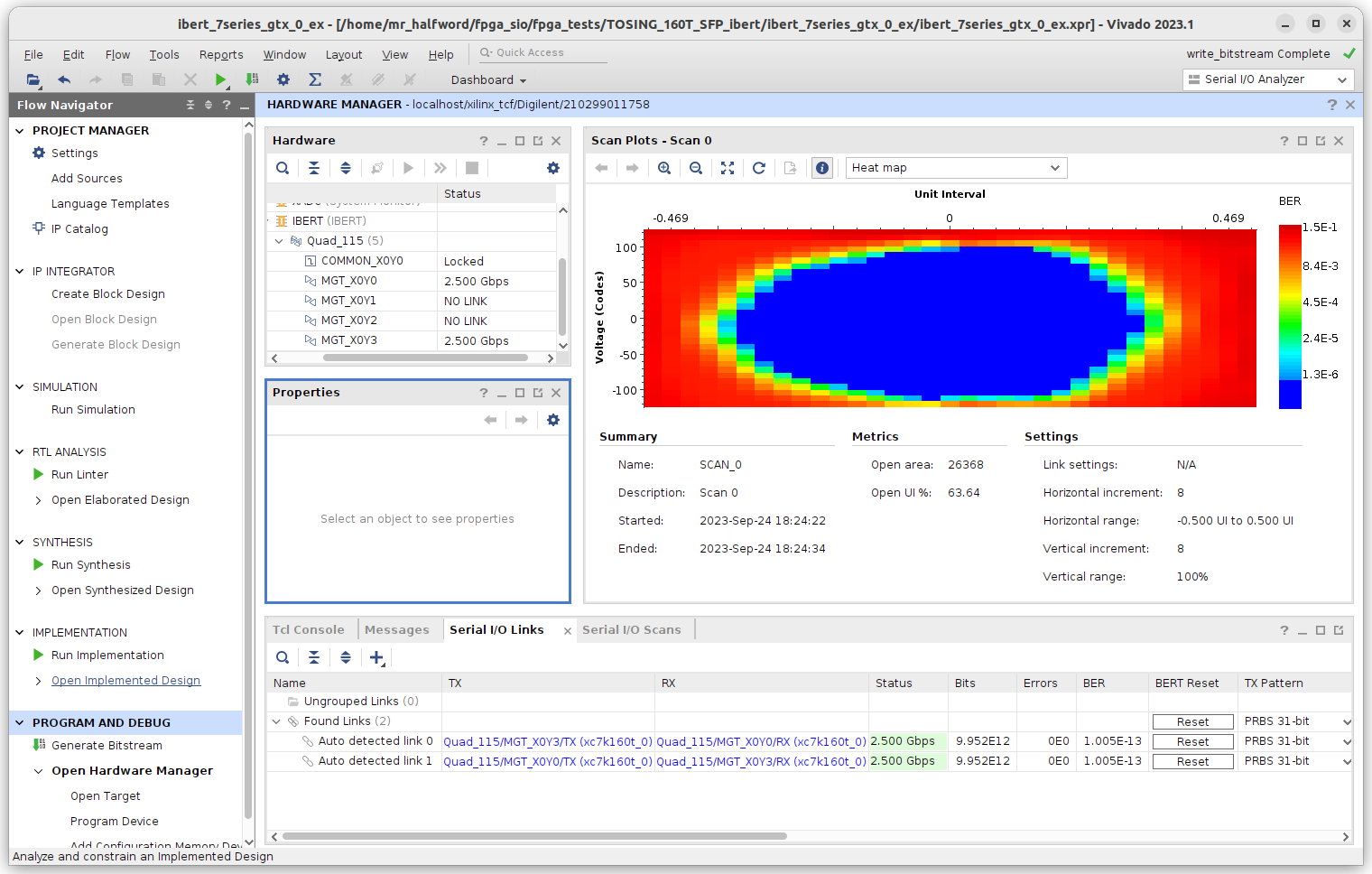The image size is (1372, 874).
Task: Open Settings under Project Manager
Action: [74, 153]
